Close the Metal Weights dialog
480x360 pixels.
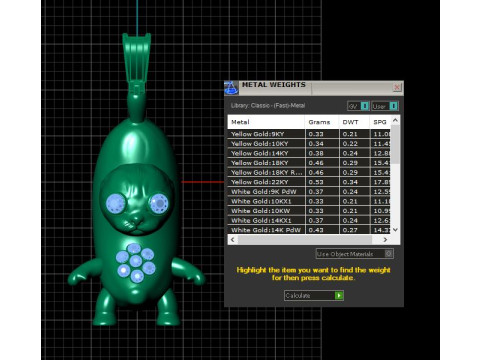[x=397, y=87]
